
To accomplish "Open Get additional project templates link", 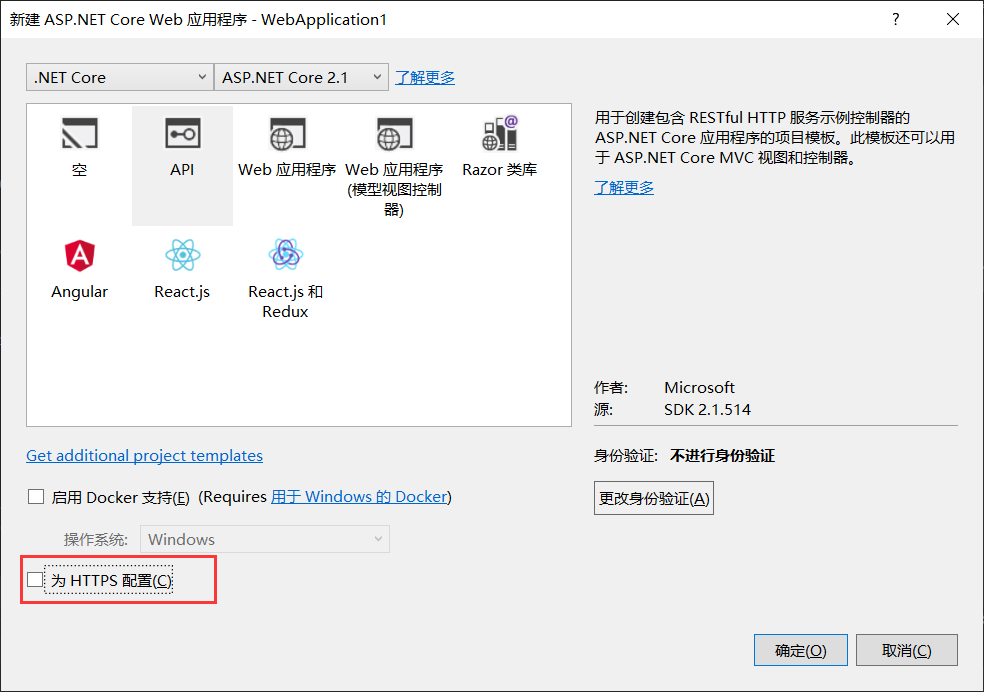I will tap(144, 455).
